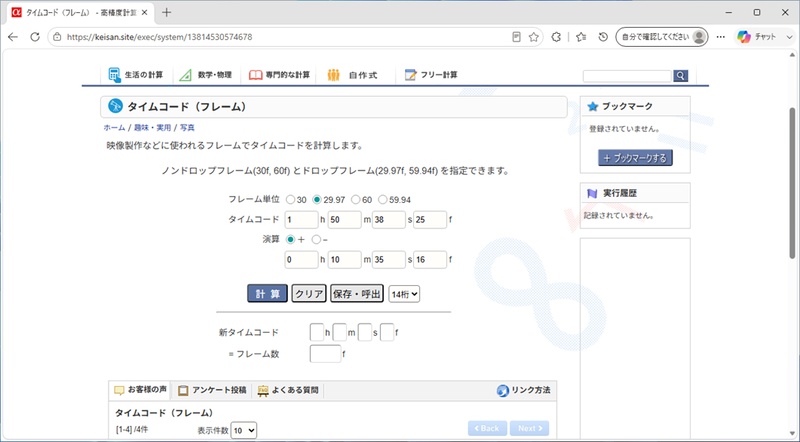Screen dimensions: 800x442
Task: Select the 30 frame rate radio
Action: click(290, 200)
